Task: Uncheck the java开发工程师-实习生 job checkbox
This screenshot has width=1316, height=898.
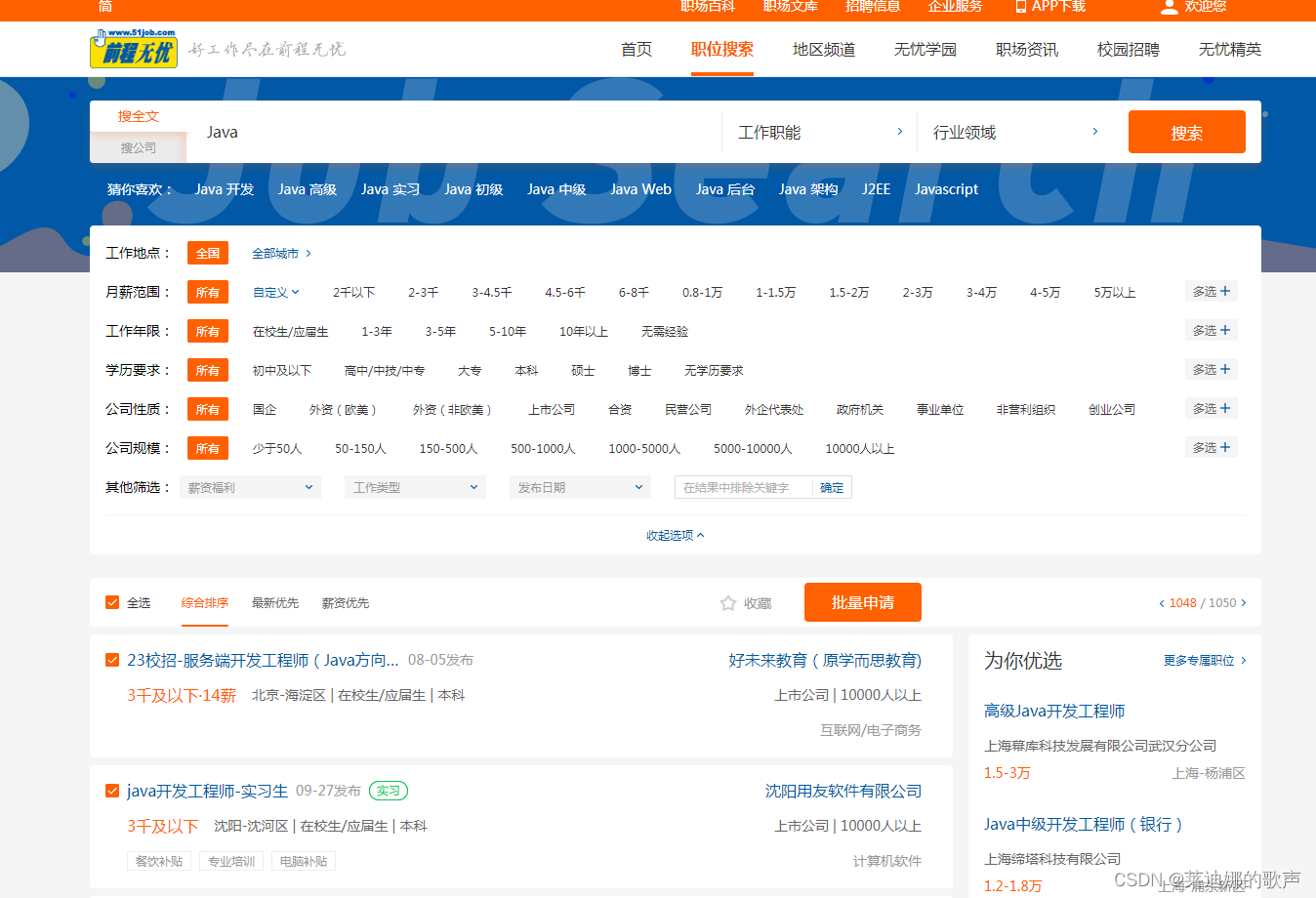Action: coord(112,791)
